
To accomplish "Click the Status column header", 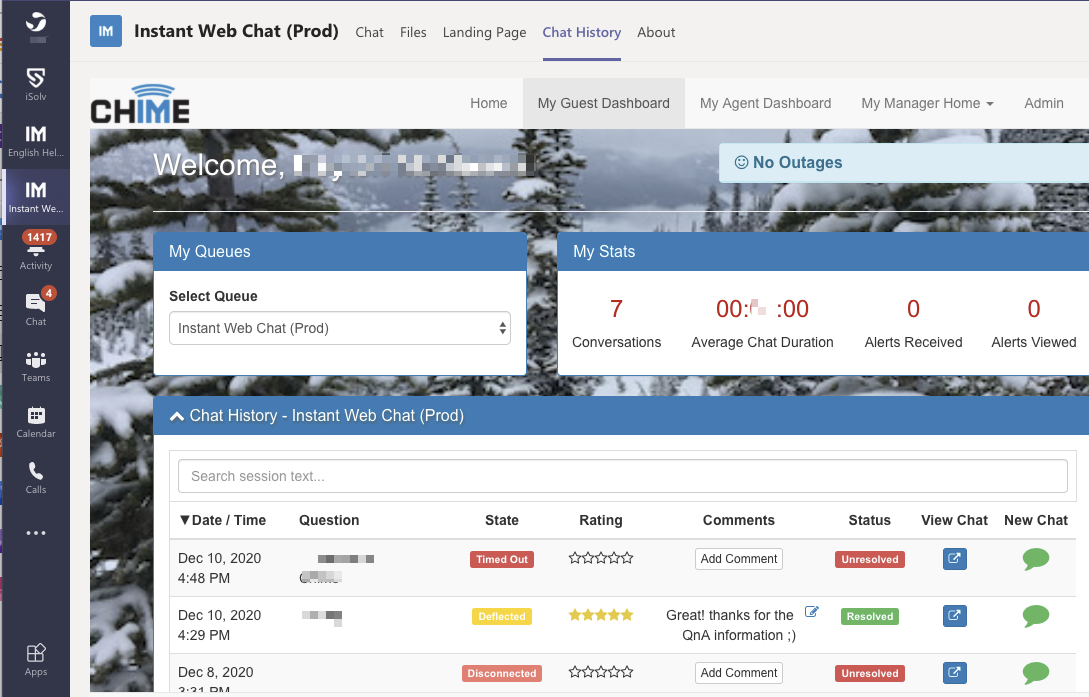I will pos(870,521).
